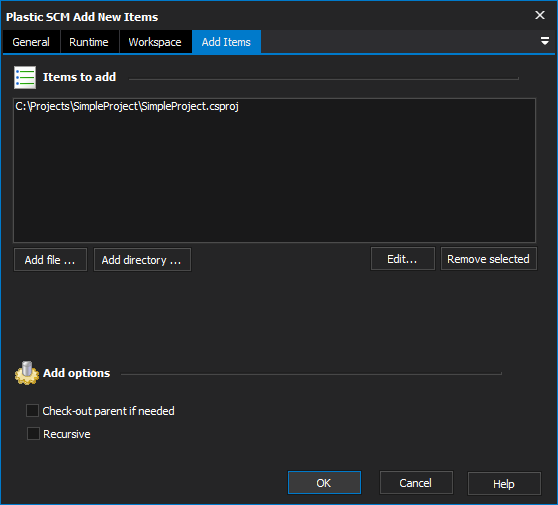Open the tab list dropdown arrow

click(544, 41)
